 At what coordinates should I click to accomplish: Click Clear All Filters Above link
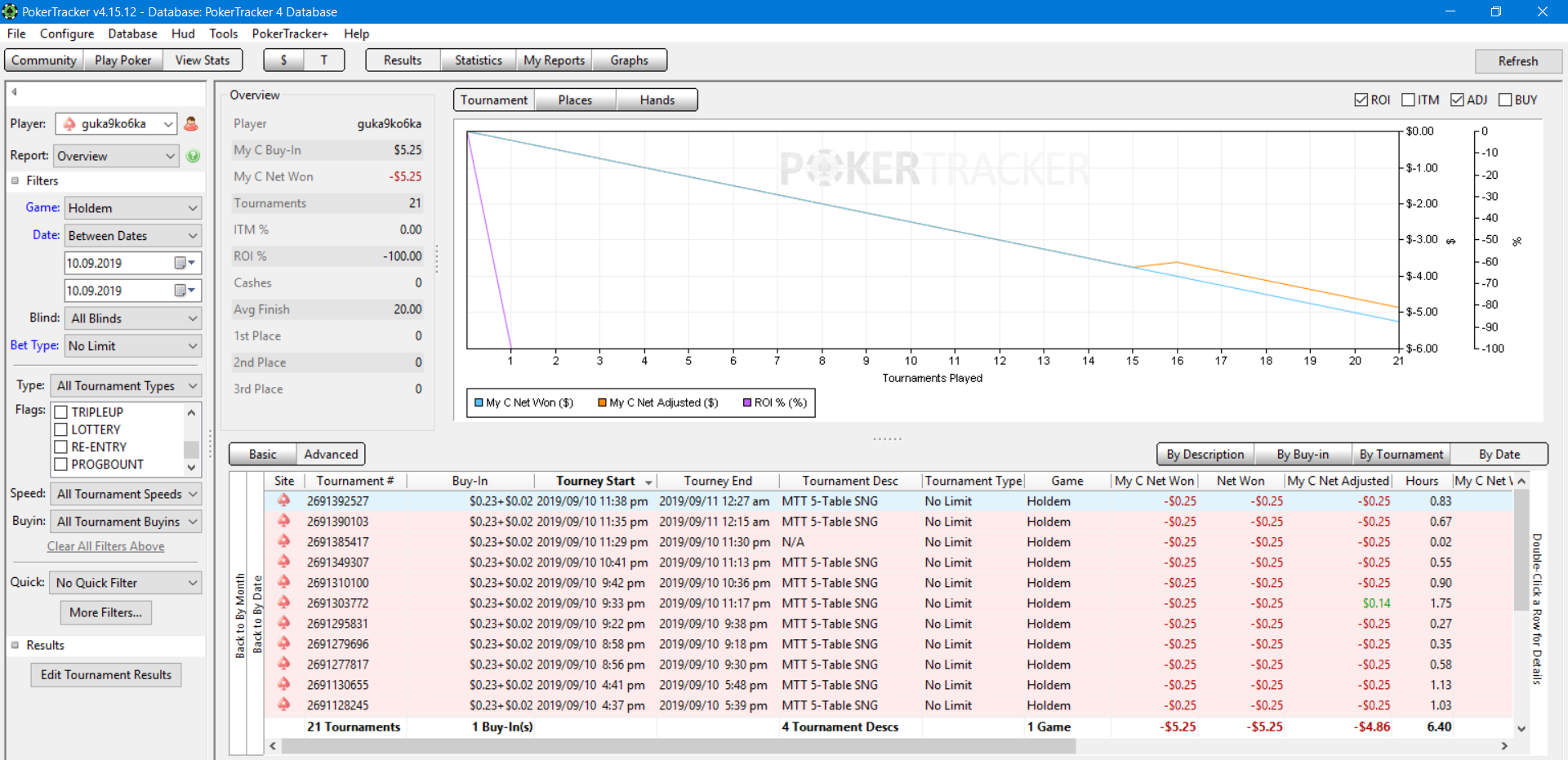coord(106,546)
